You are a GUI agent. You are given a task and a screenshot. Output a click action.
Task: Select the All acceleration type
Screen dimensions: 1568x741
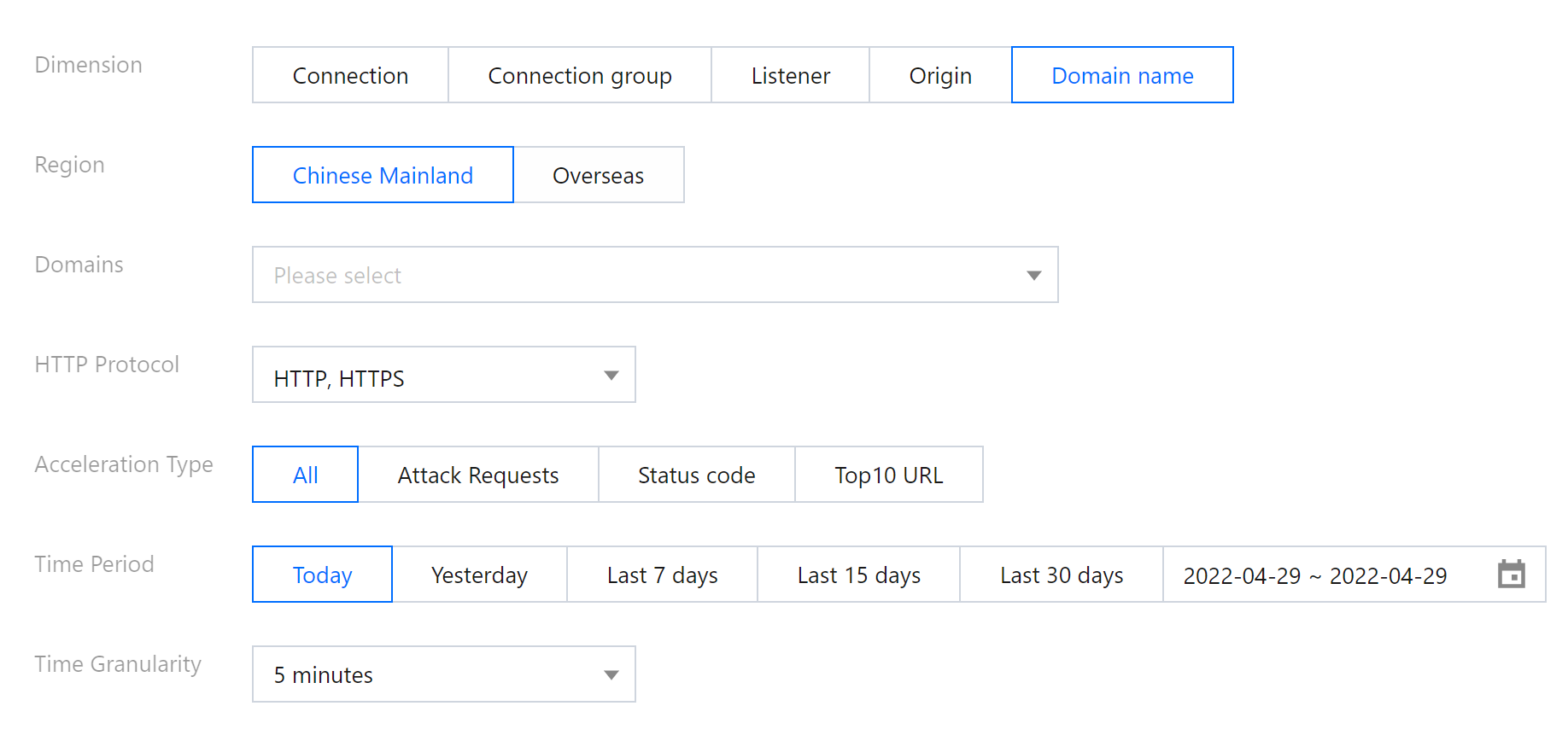[x=305, y=476]
